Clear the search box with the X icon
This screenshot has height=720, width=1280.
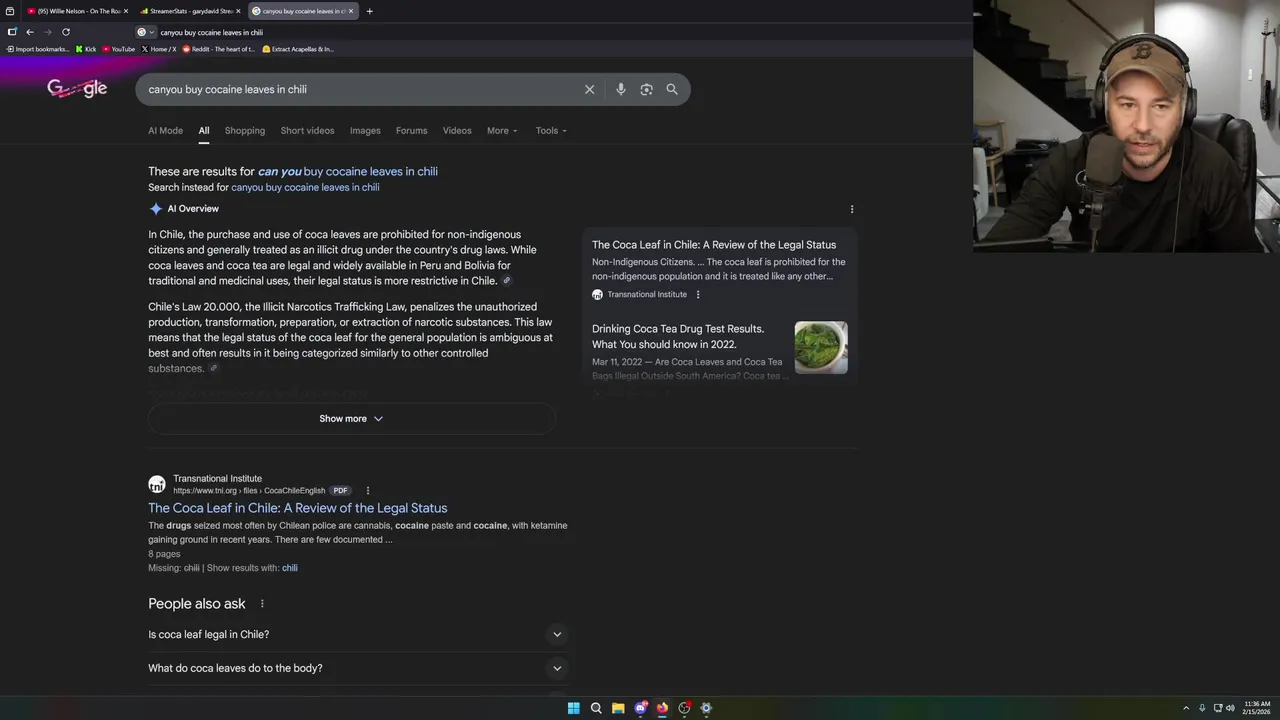pos(589,89)
